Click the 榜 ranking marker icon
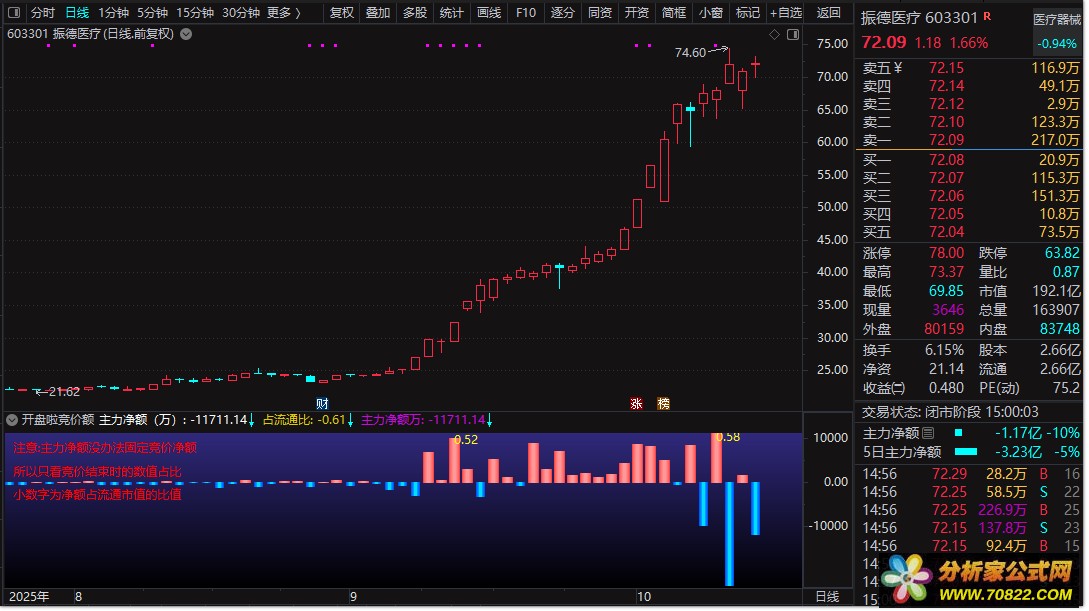Image resolution: width=1089 pixels, height=611 pixels. (663, 403)
